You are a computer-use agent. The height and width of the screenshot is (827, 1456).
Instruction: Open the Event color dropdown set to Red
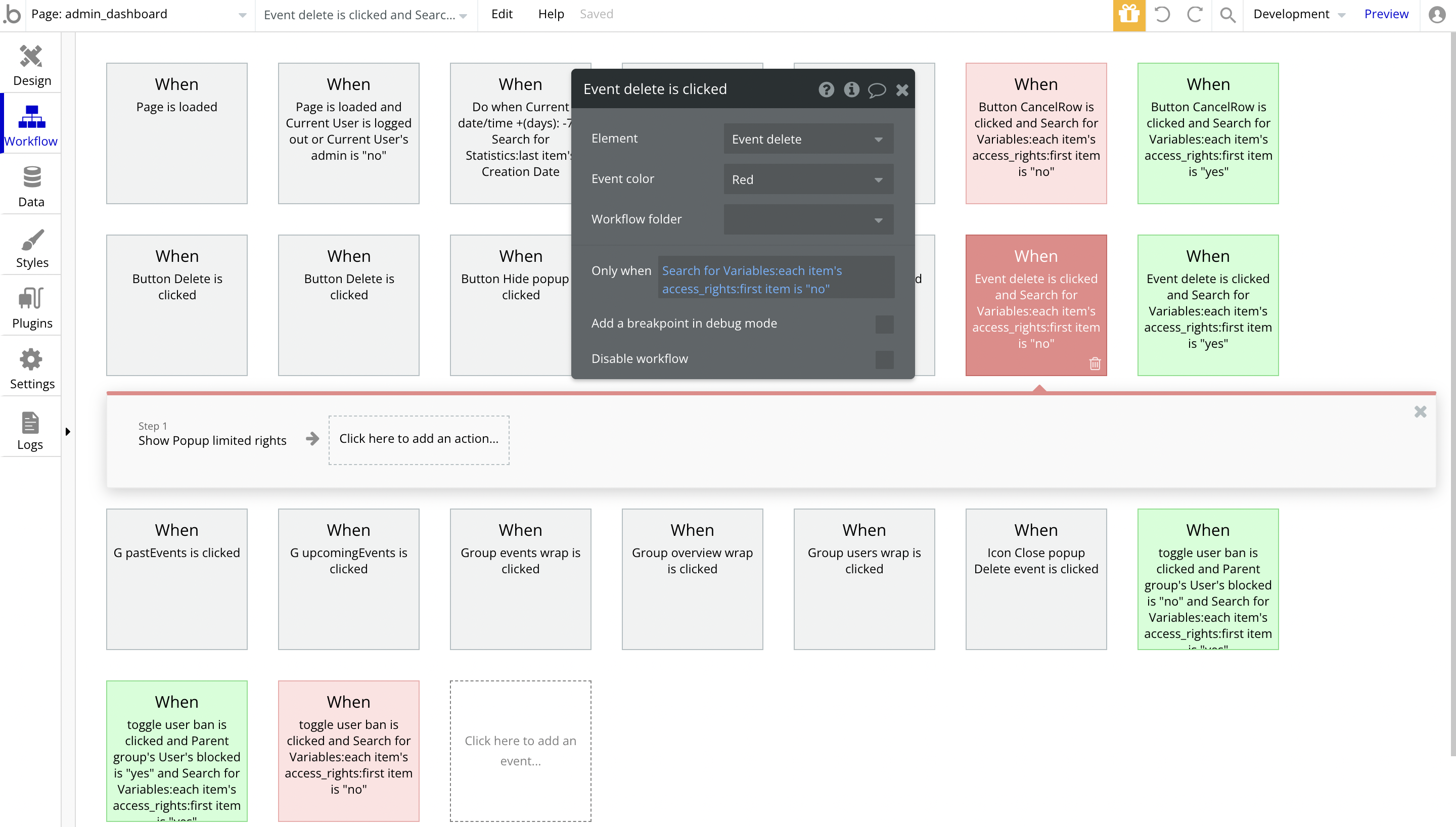tap(807, 179)
